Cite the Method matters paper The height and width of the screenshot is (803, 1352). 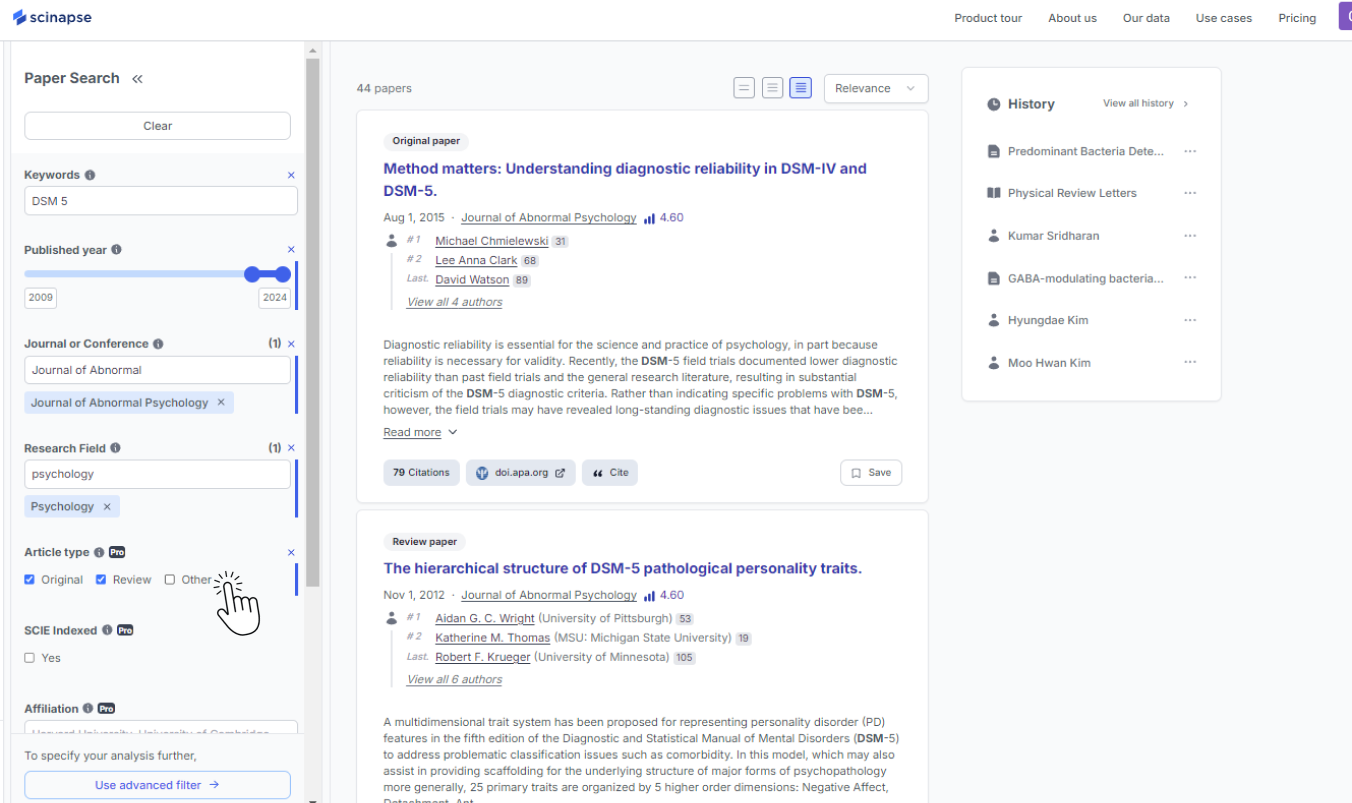[610, 473]
